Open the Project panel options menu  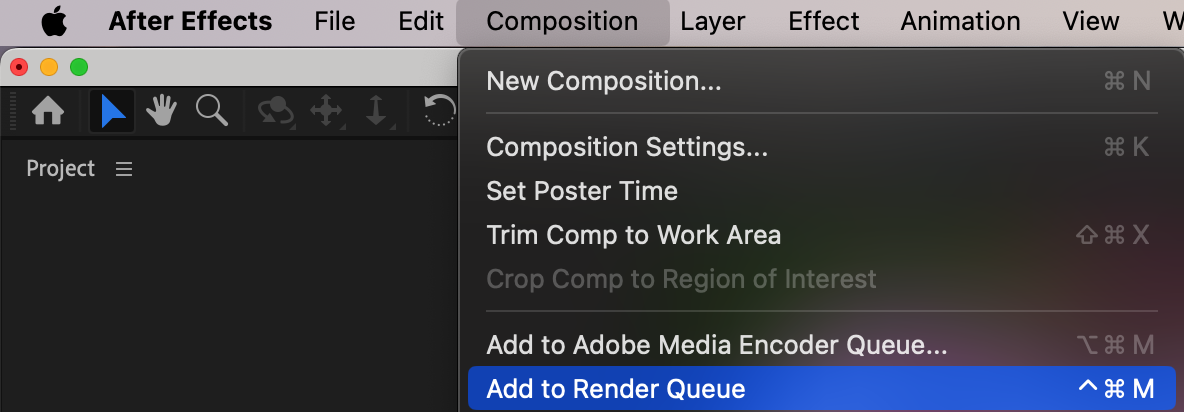tap(124, 170)
